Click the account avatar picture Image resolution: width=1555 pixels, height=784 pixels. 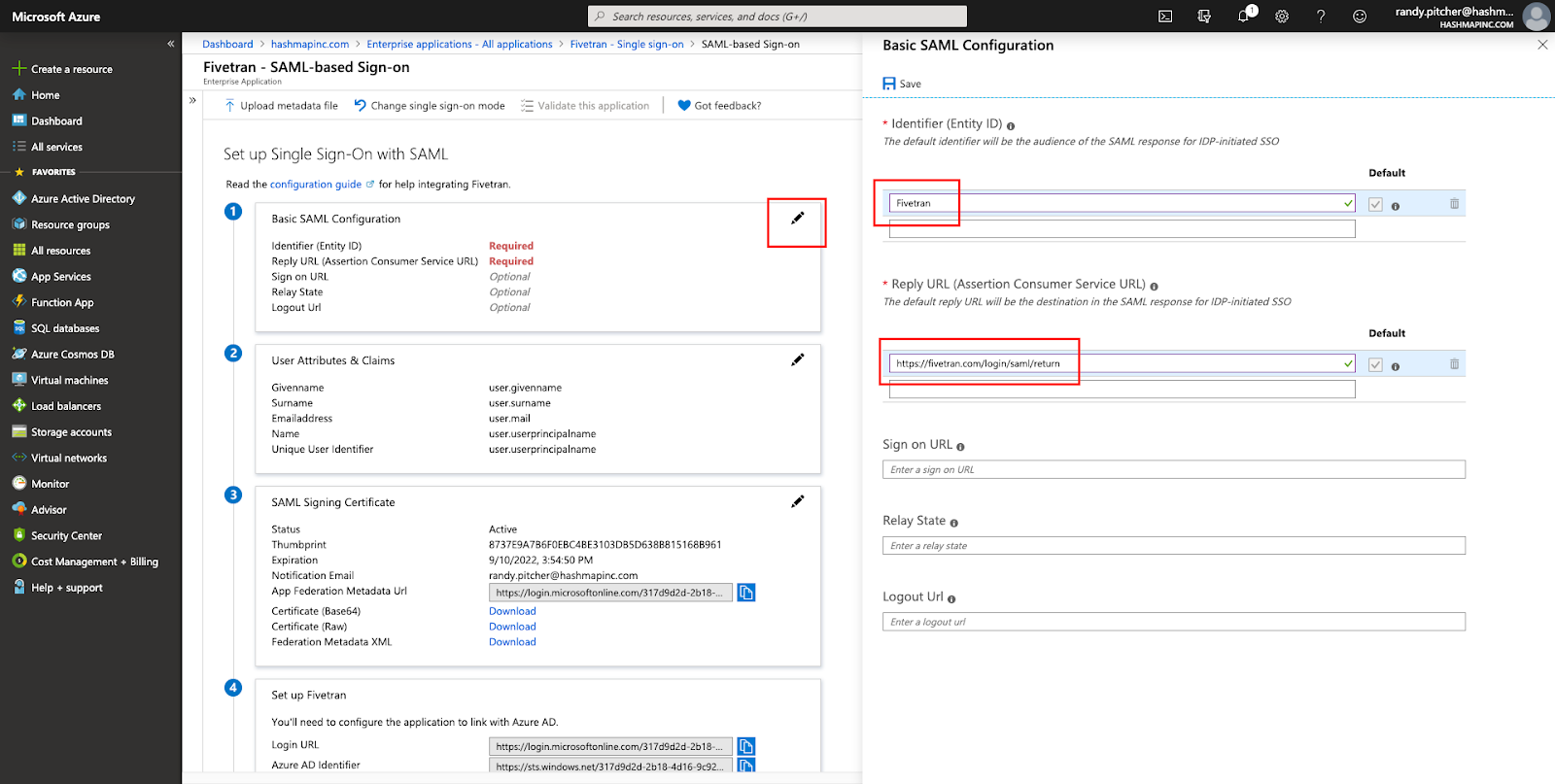(1536, 17)
